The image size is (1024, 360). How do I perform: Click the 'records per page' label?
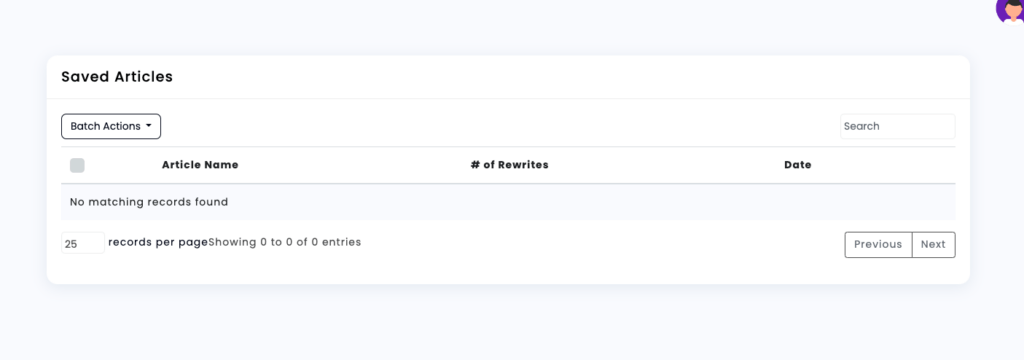pos(158,242)
